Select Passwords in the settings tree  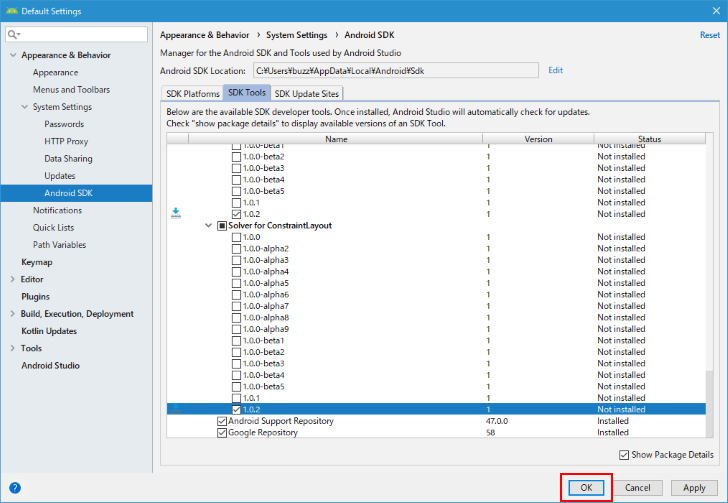pos(64,124)
